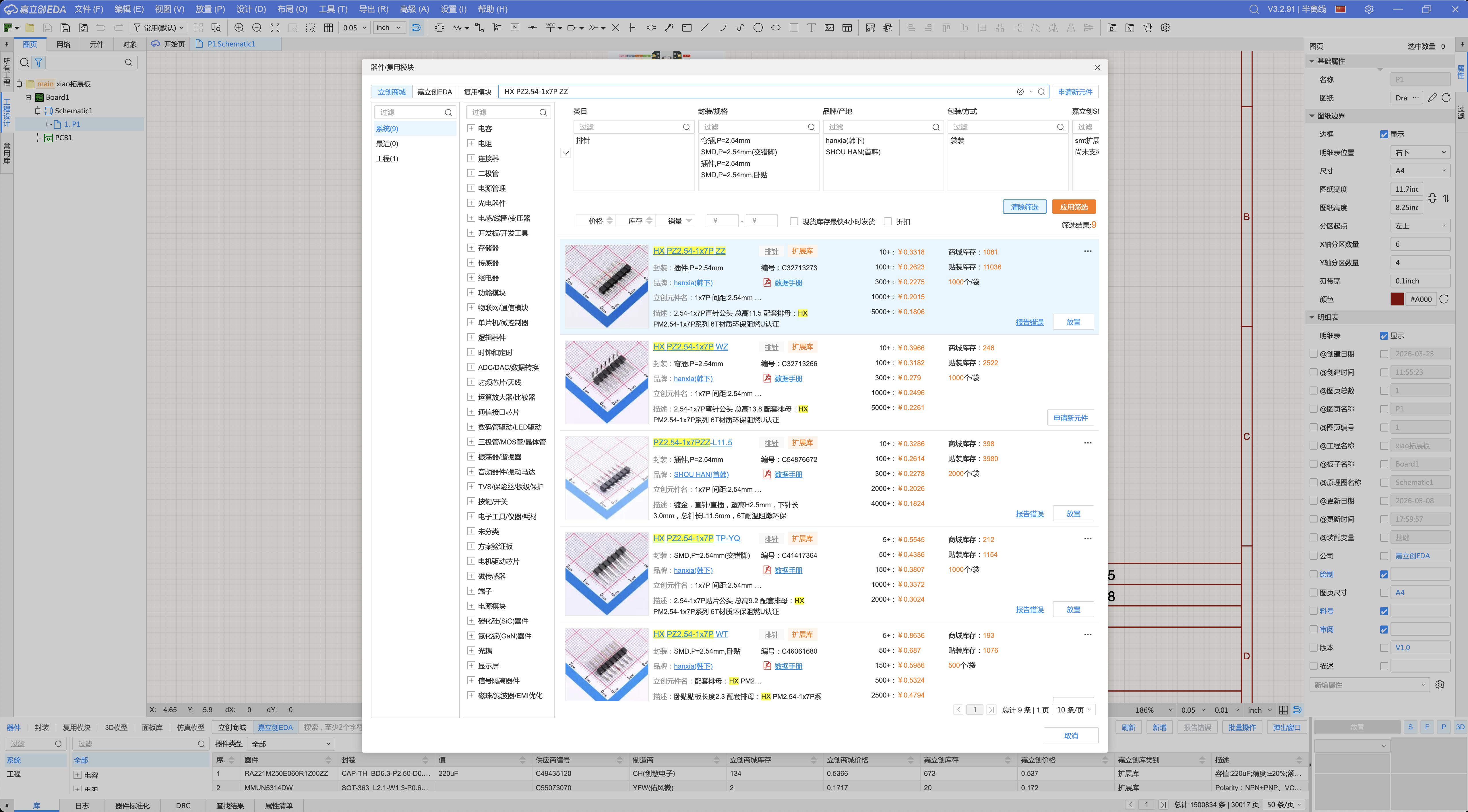The image size is (1468, 812).
Task: Click the zoom in toolbar icon
Action: (239, 27)
